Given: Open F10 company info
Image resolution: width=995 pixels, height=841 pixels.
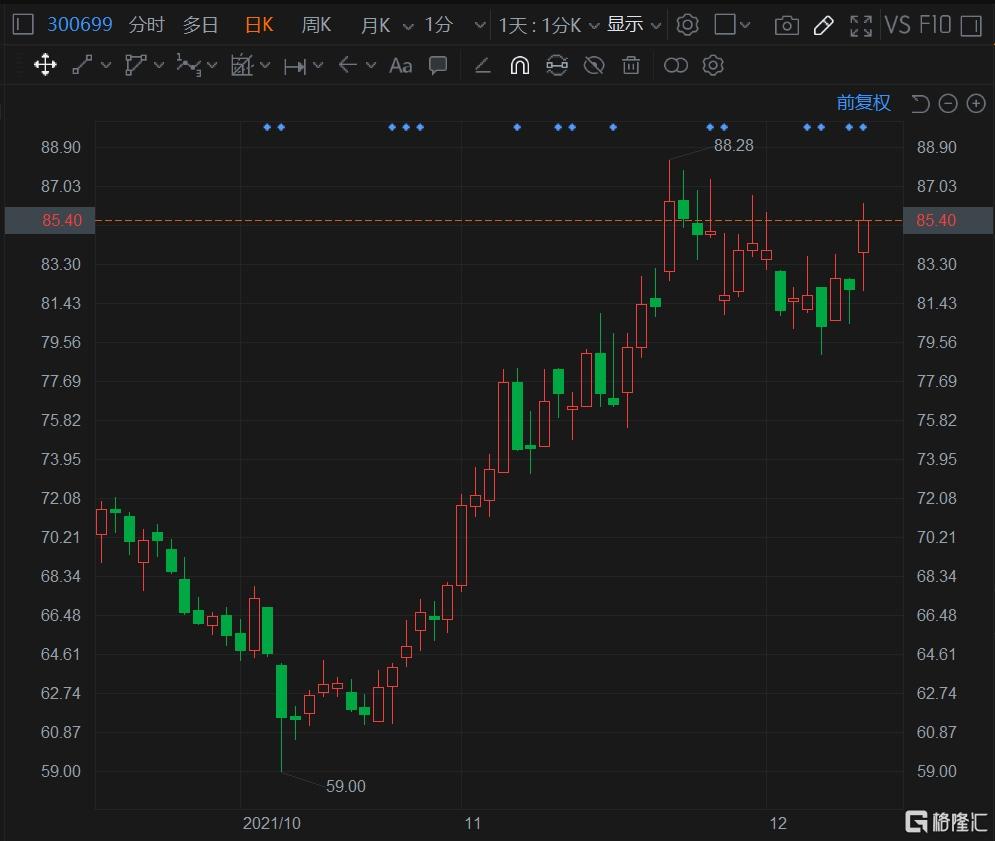Looking at the screenshot, I should (935, 25).
